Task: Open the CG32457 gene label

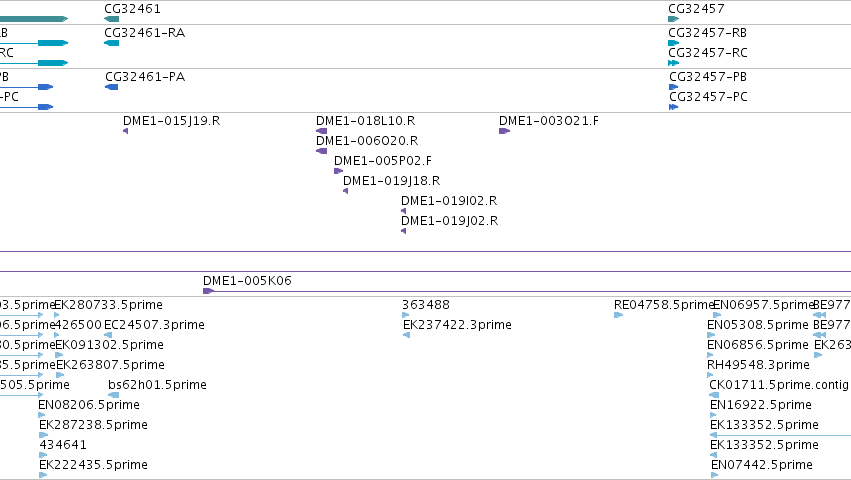Action: pyautogui.click(x=696, y=9)
